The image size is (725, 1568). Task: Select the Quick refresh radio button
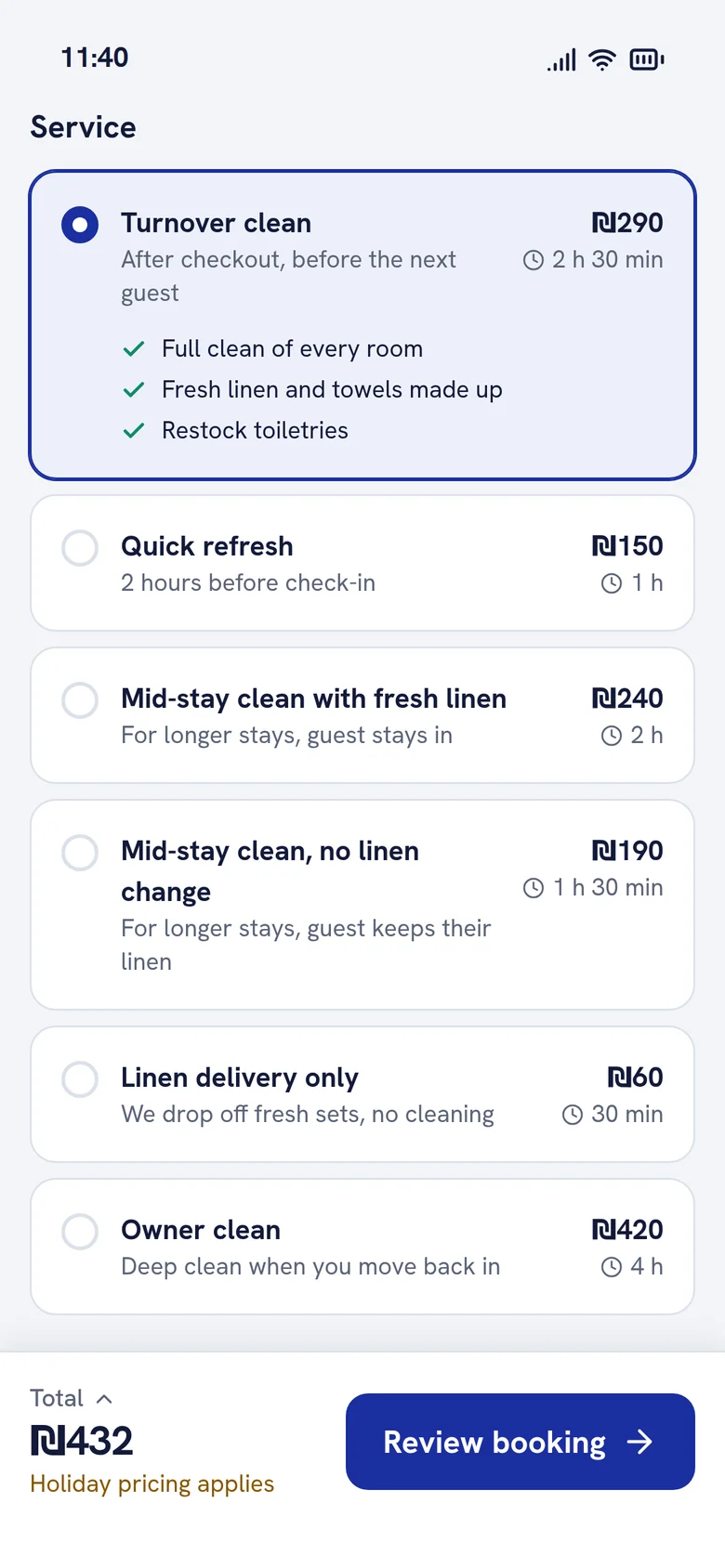(x=80, y=548)
